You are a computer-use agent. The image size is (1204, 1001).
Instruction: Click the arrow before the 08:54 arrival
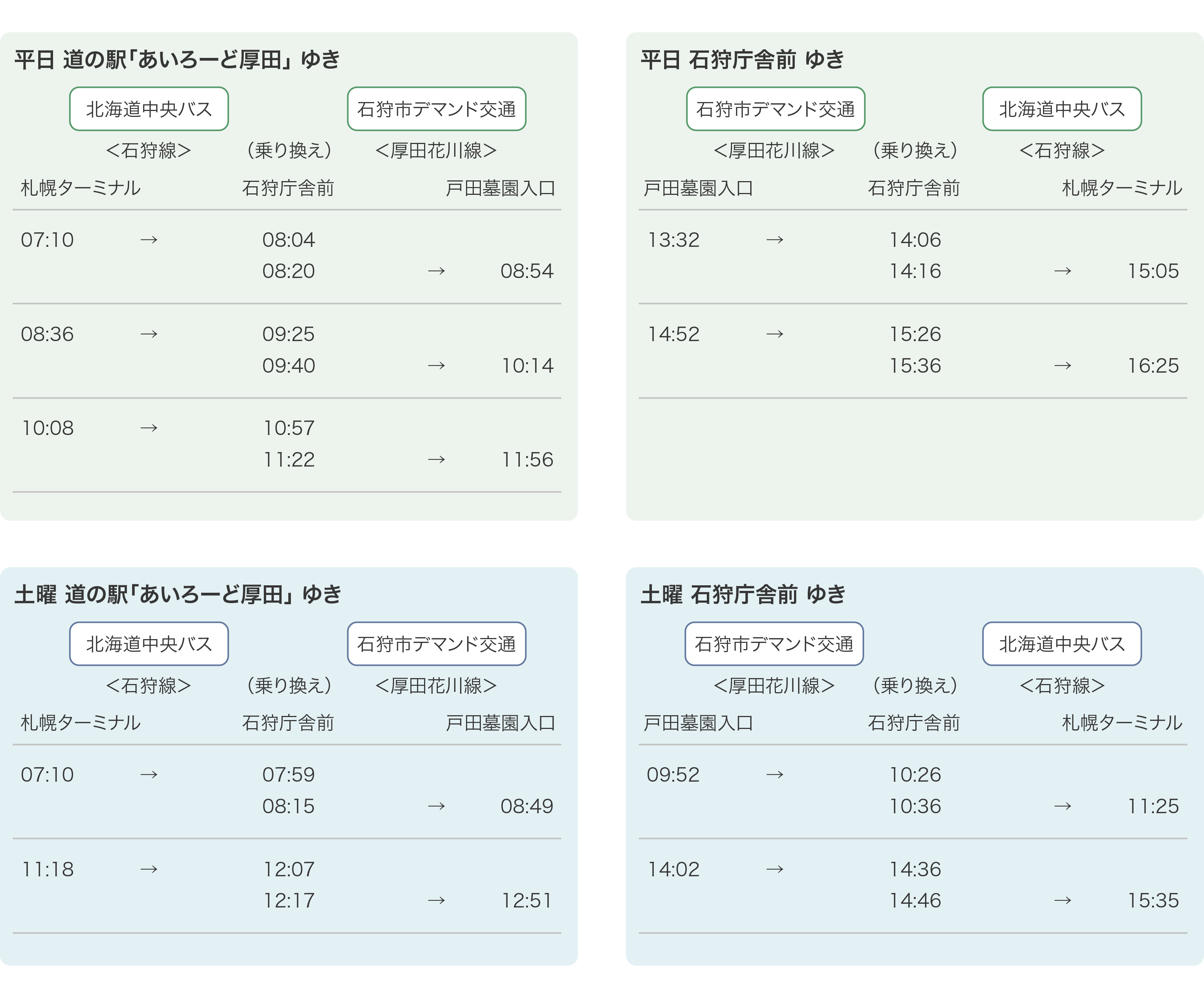pos(436,271)
